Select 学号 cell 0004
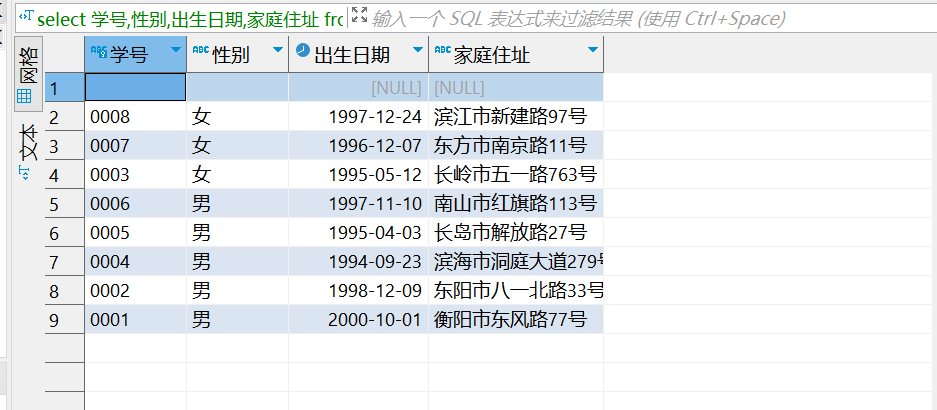937x410 pixels. point(136,262)
